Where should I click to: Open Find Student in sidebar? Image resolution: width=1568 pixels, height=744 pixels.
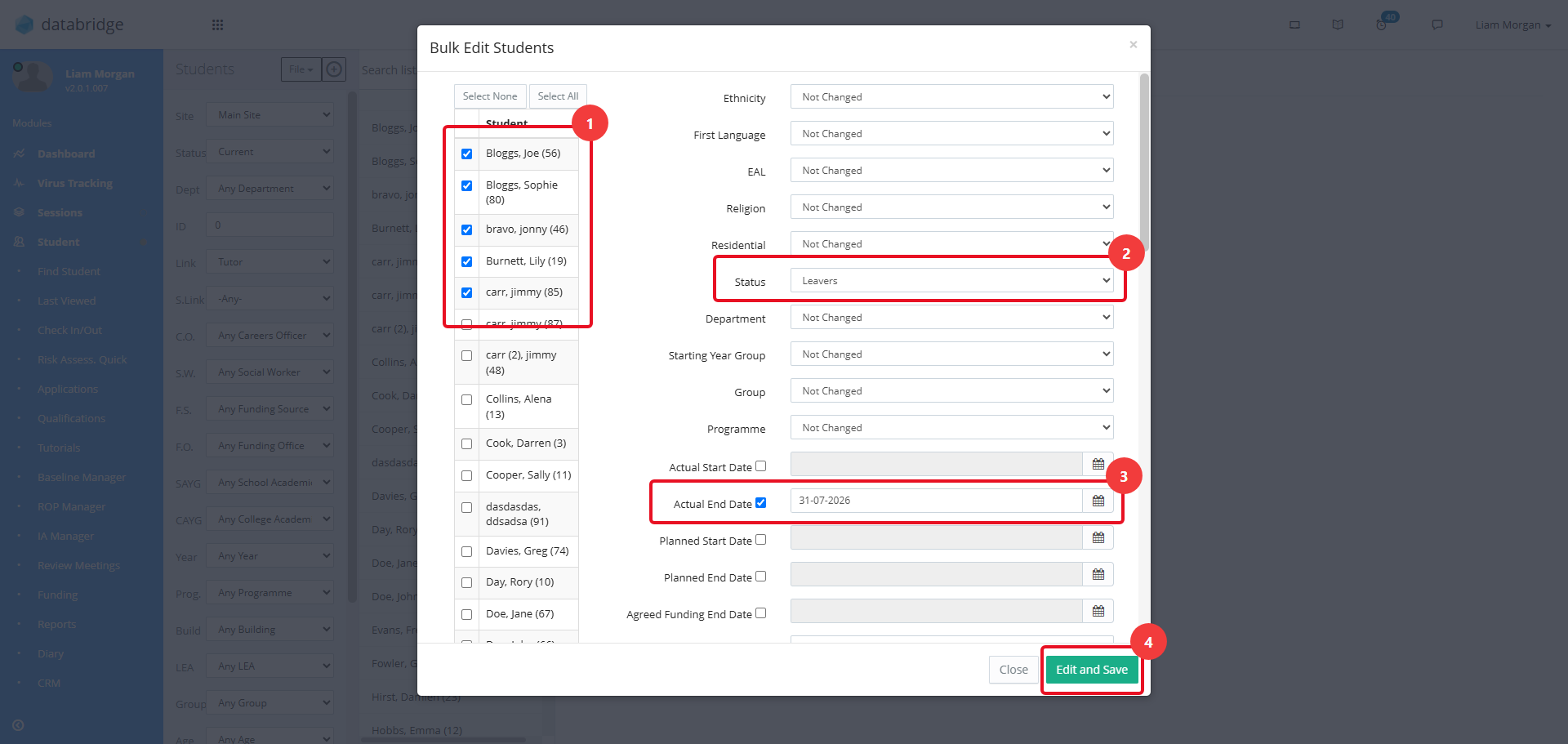tap(69, 271)
